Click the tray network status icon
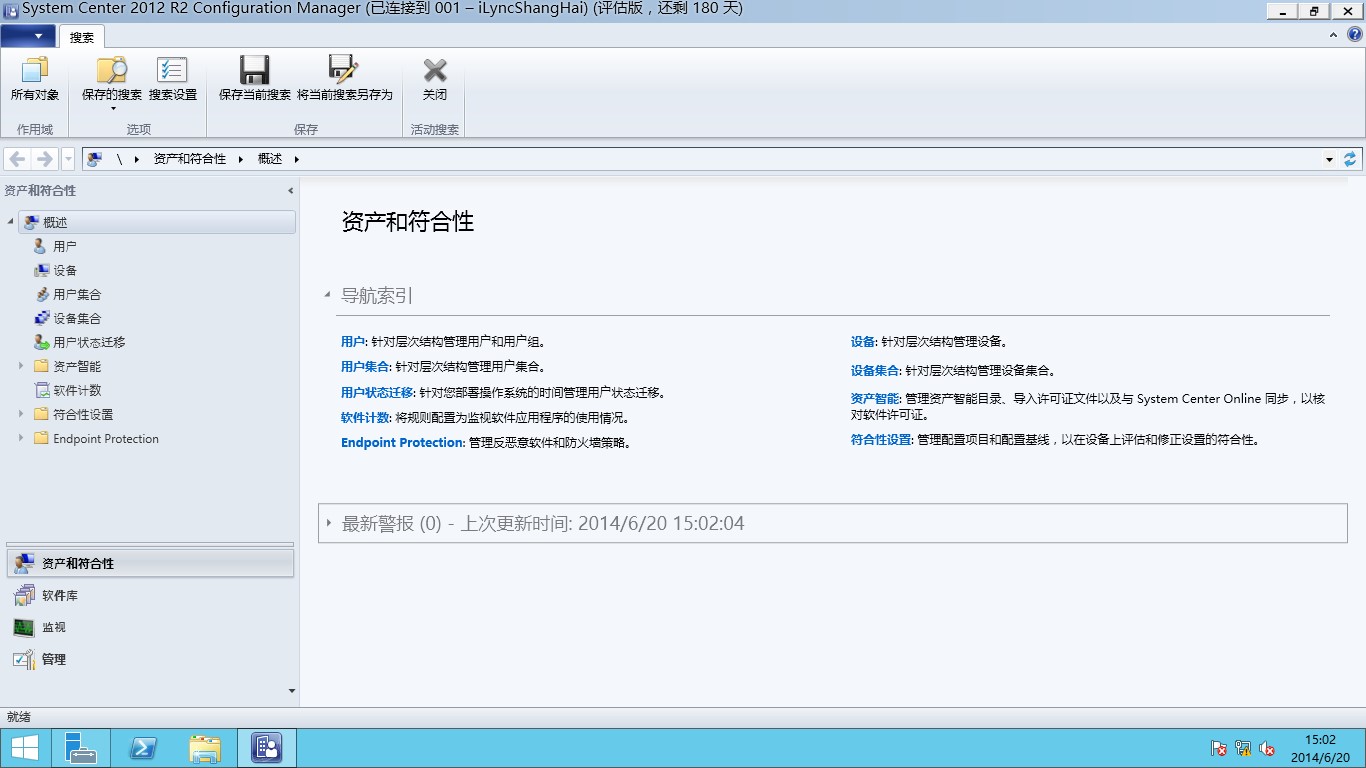1366x768 pixels. pyautogui.click(x=1243, y=748)
